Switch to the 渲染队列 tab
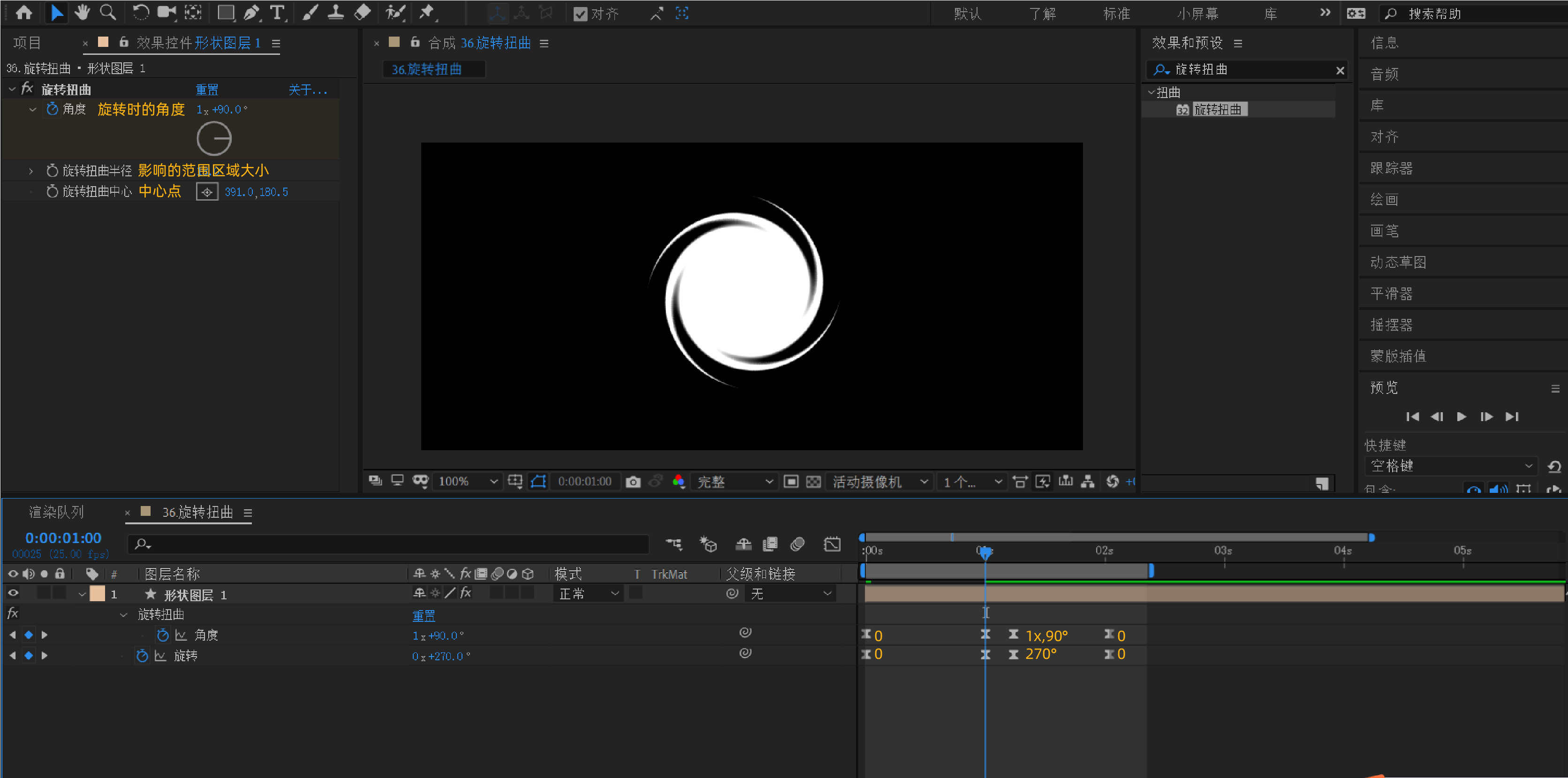Image resolution: width=1568 pixels, height=778 pixels. (x=56, y=512)
